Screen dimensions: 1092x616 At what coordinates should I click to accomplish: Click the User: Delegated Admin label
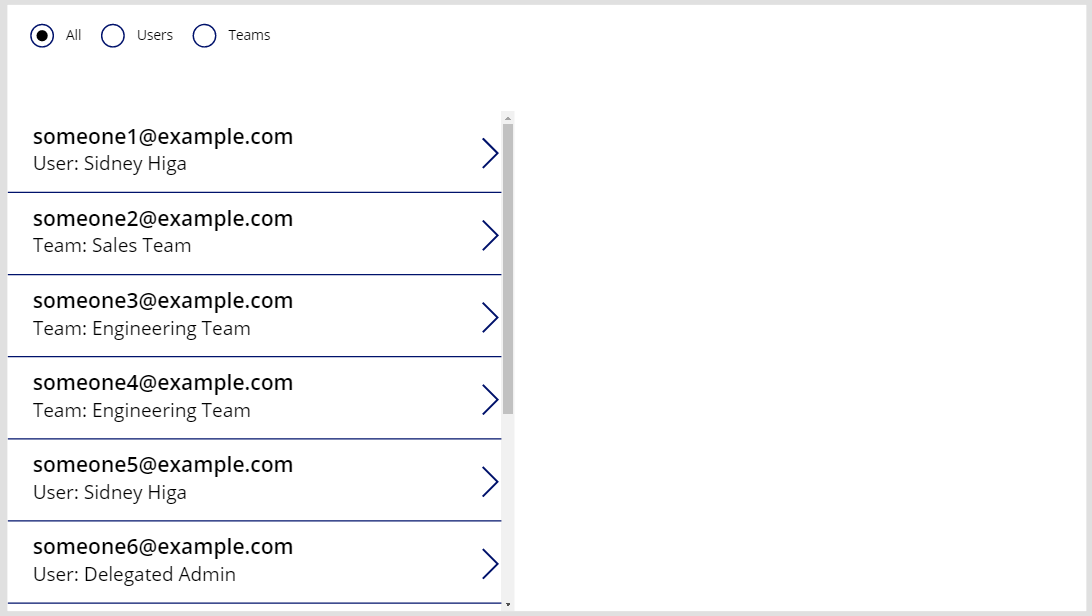coord(134,574)
